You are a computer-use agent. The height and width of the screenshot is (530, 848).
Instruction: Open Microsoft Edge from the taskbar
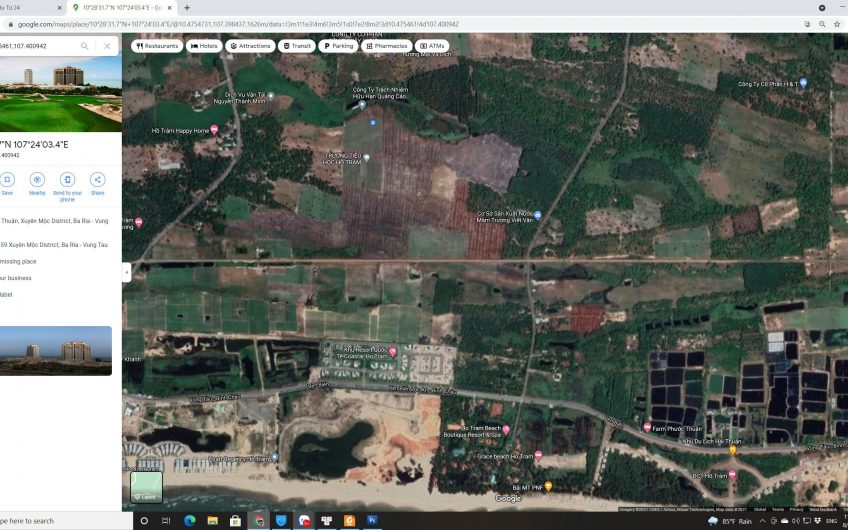click(x=189, y=521)
